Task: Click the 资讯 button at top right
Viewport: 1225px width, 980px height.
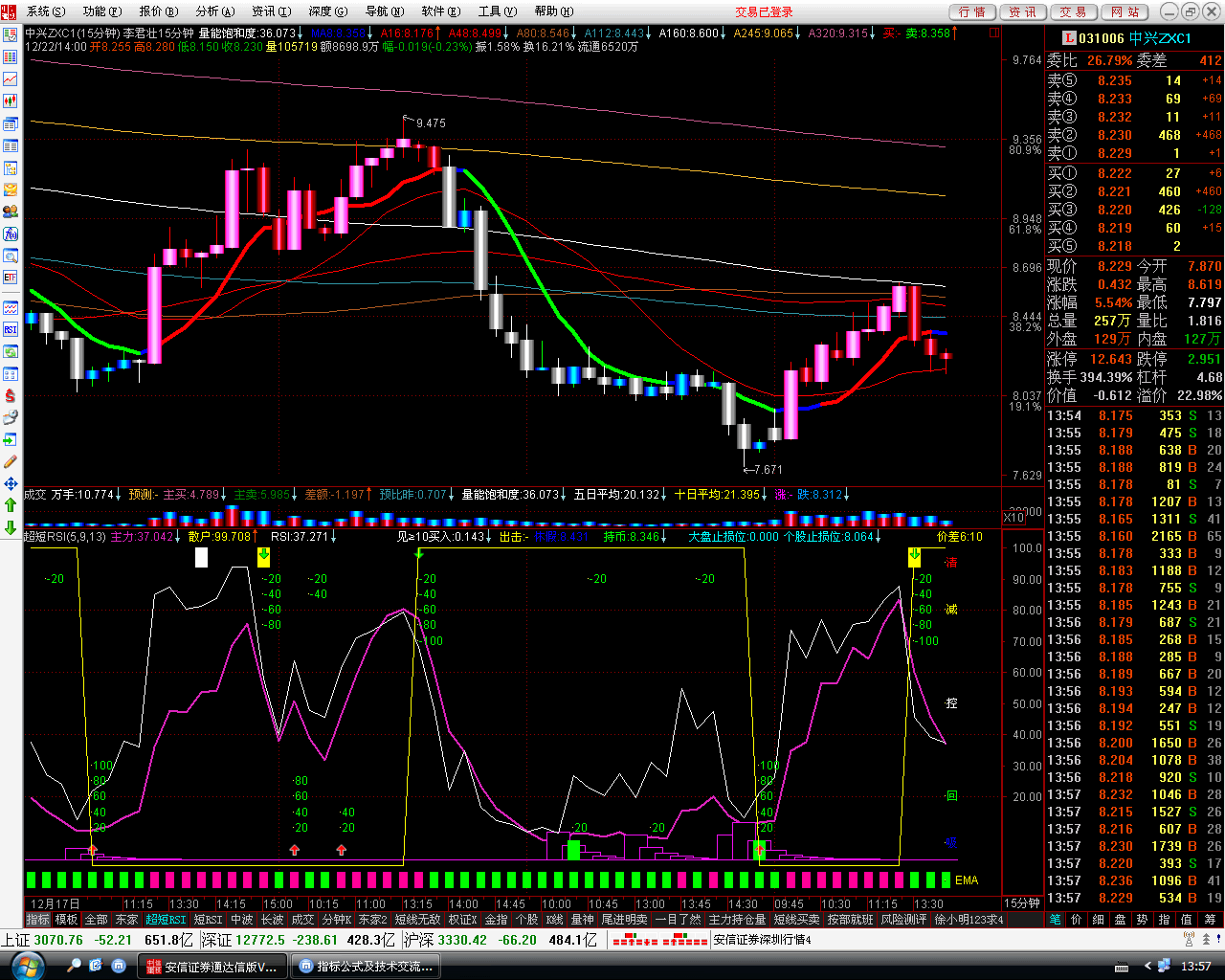Action: point(1022,11)
